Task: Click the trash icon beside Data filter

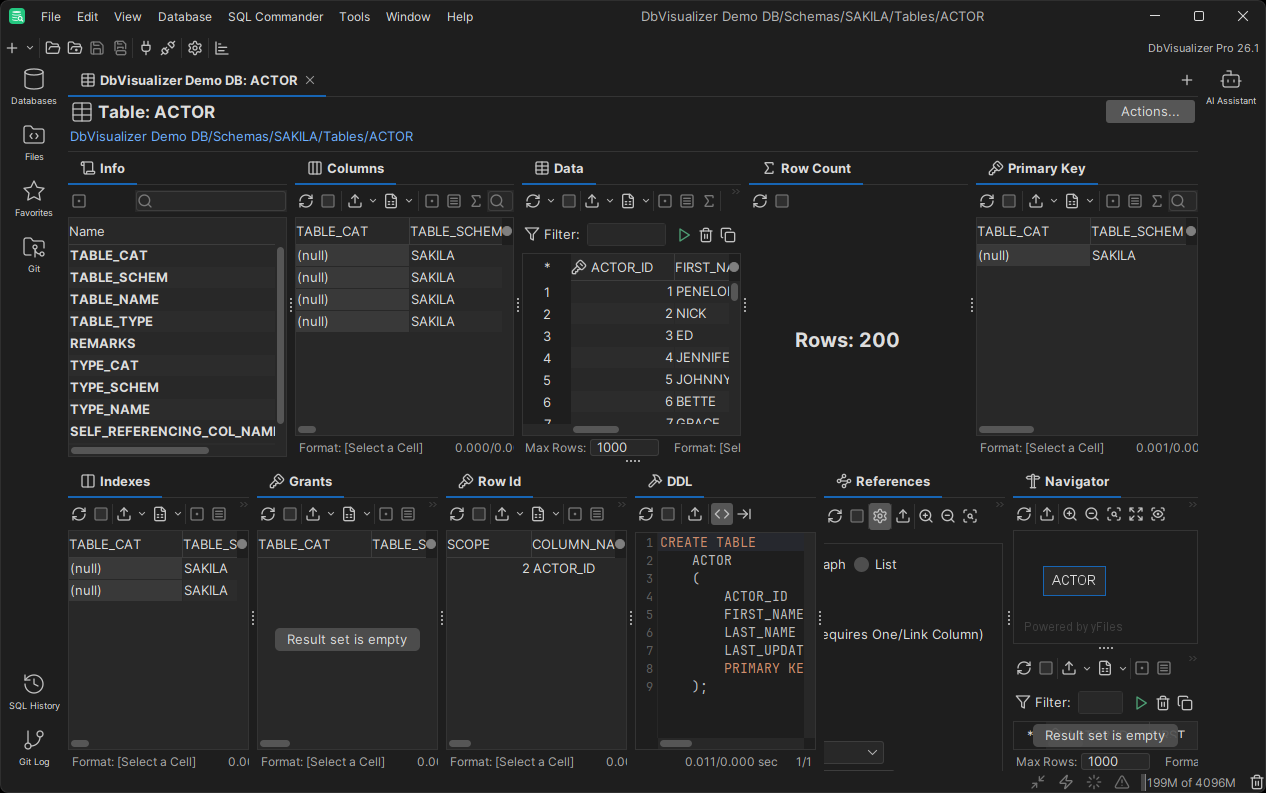Action: [x=706, y=235]
